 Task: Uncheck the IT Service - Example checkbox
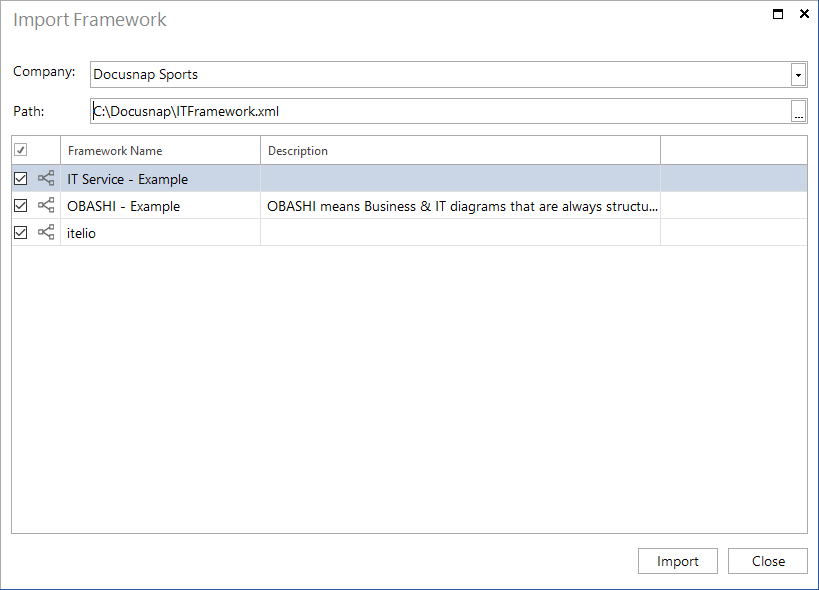tap(20, 179)
